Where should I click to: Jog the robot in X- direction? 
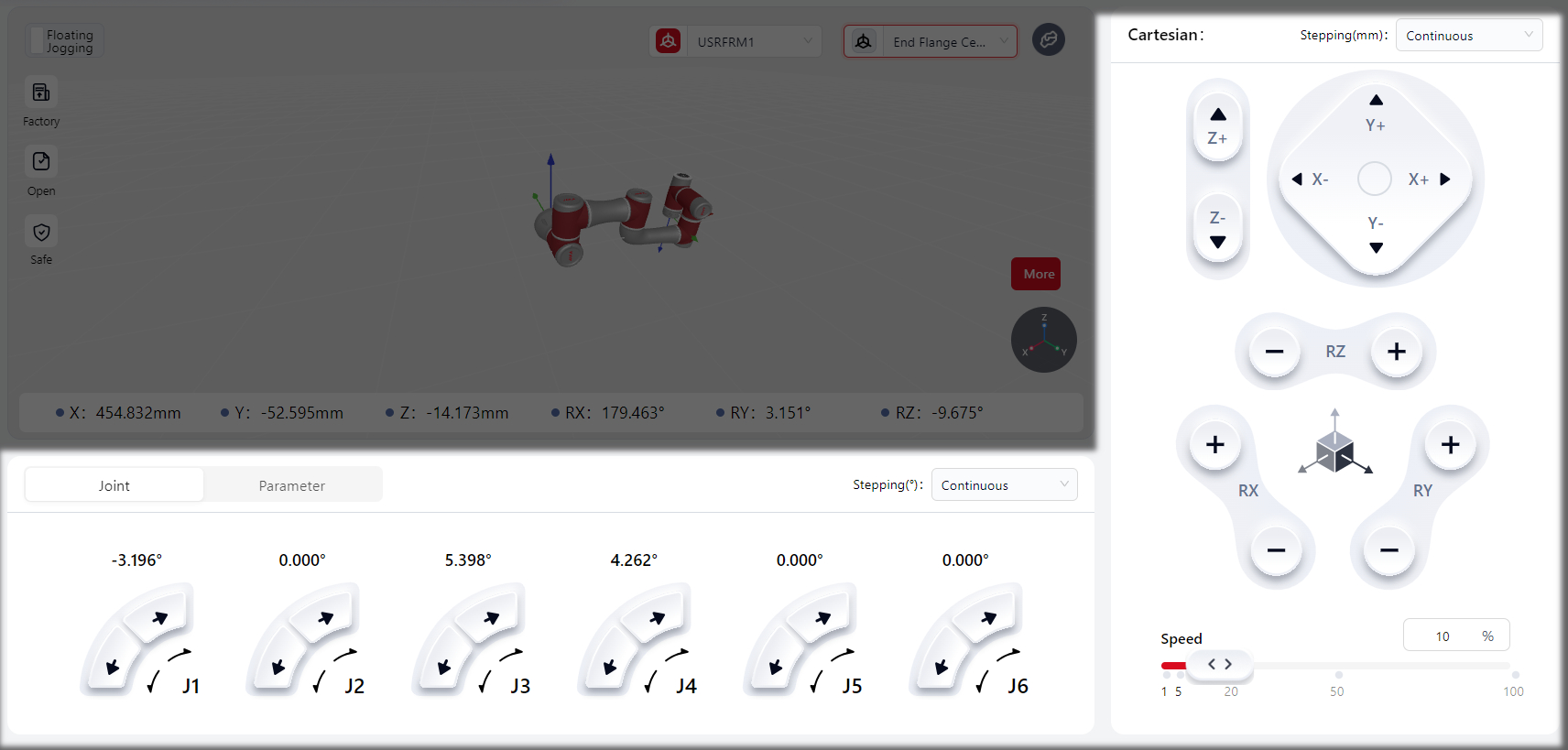pyautogui.click(x=1310, y=179)
